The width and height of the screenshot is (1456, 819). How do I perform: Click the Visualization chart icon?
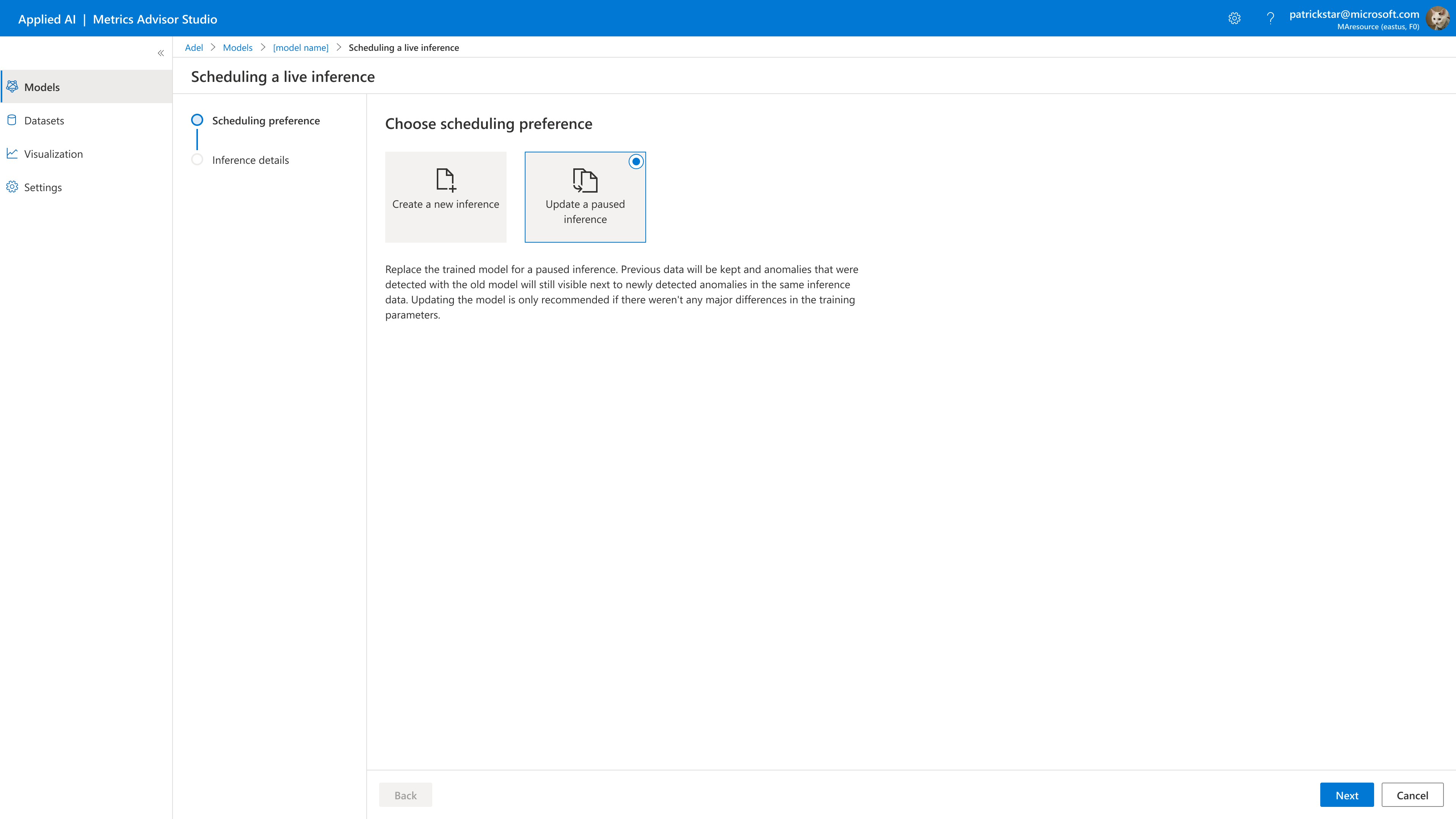pos(12,153)
